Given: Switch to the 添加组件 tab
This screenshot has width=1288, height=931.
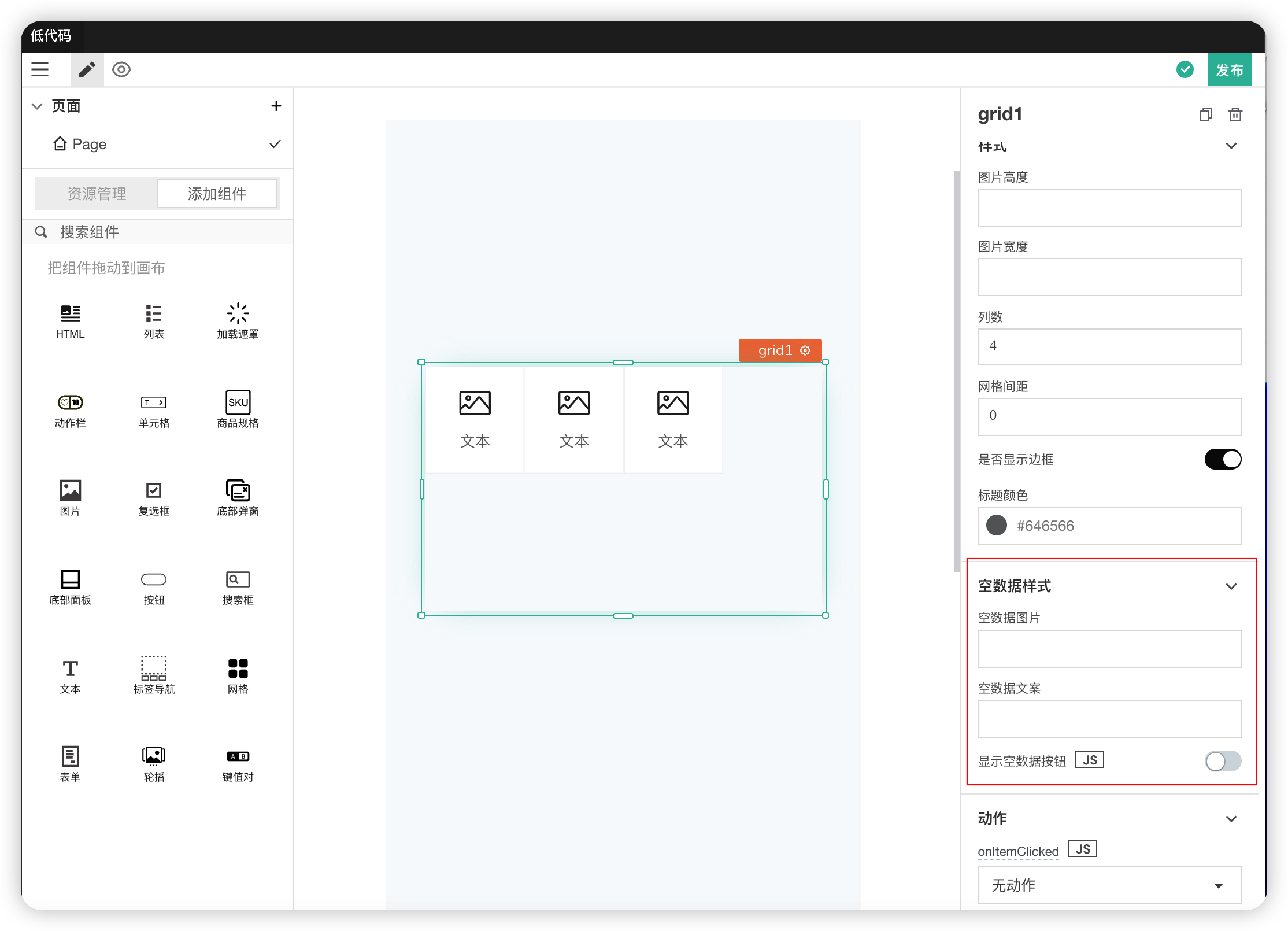Looking at the screenshot, I should pos(217,194).
